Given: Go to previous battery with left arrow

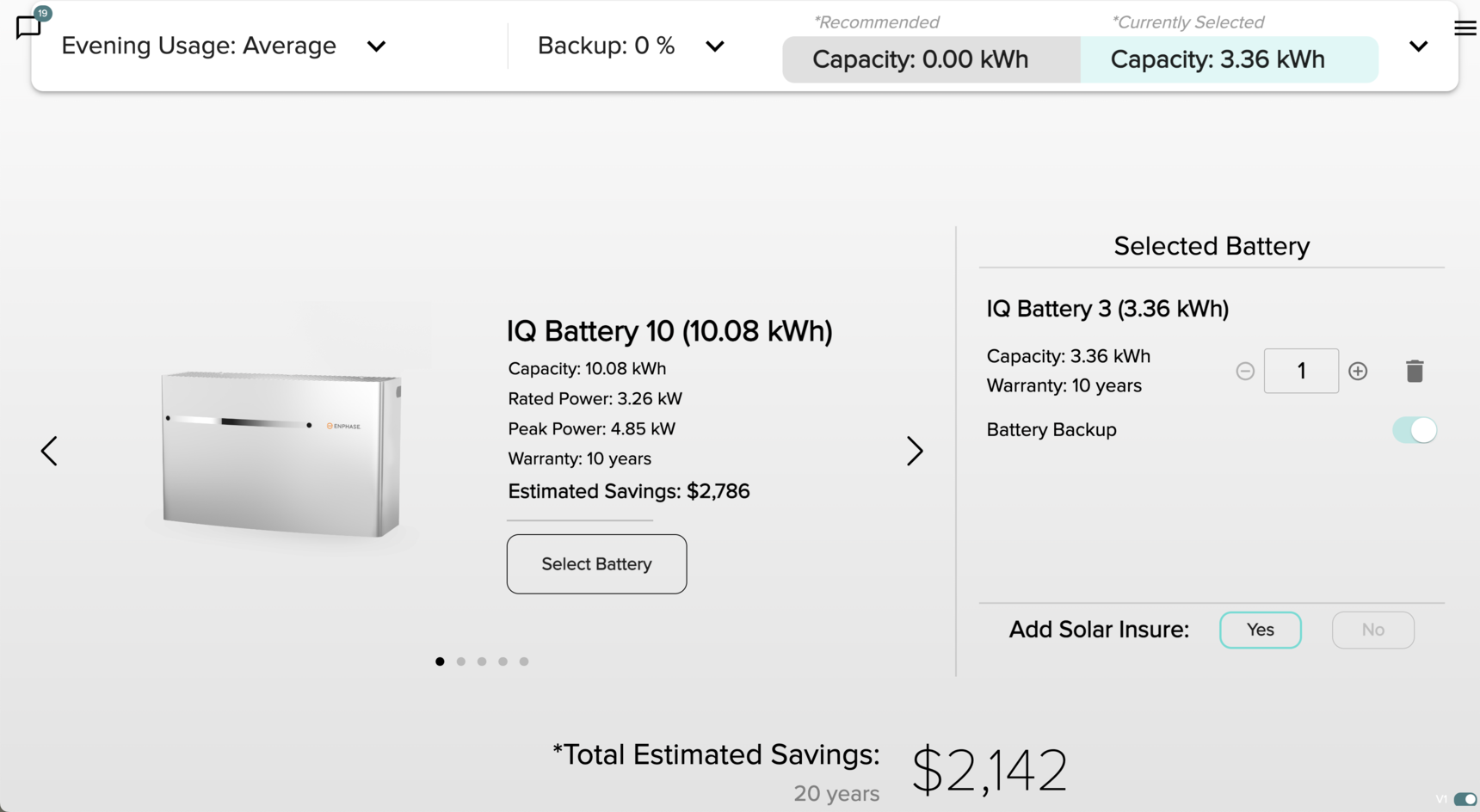Looking at the screenshot, I should [49, 451].
